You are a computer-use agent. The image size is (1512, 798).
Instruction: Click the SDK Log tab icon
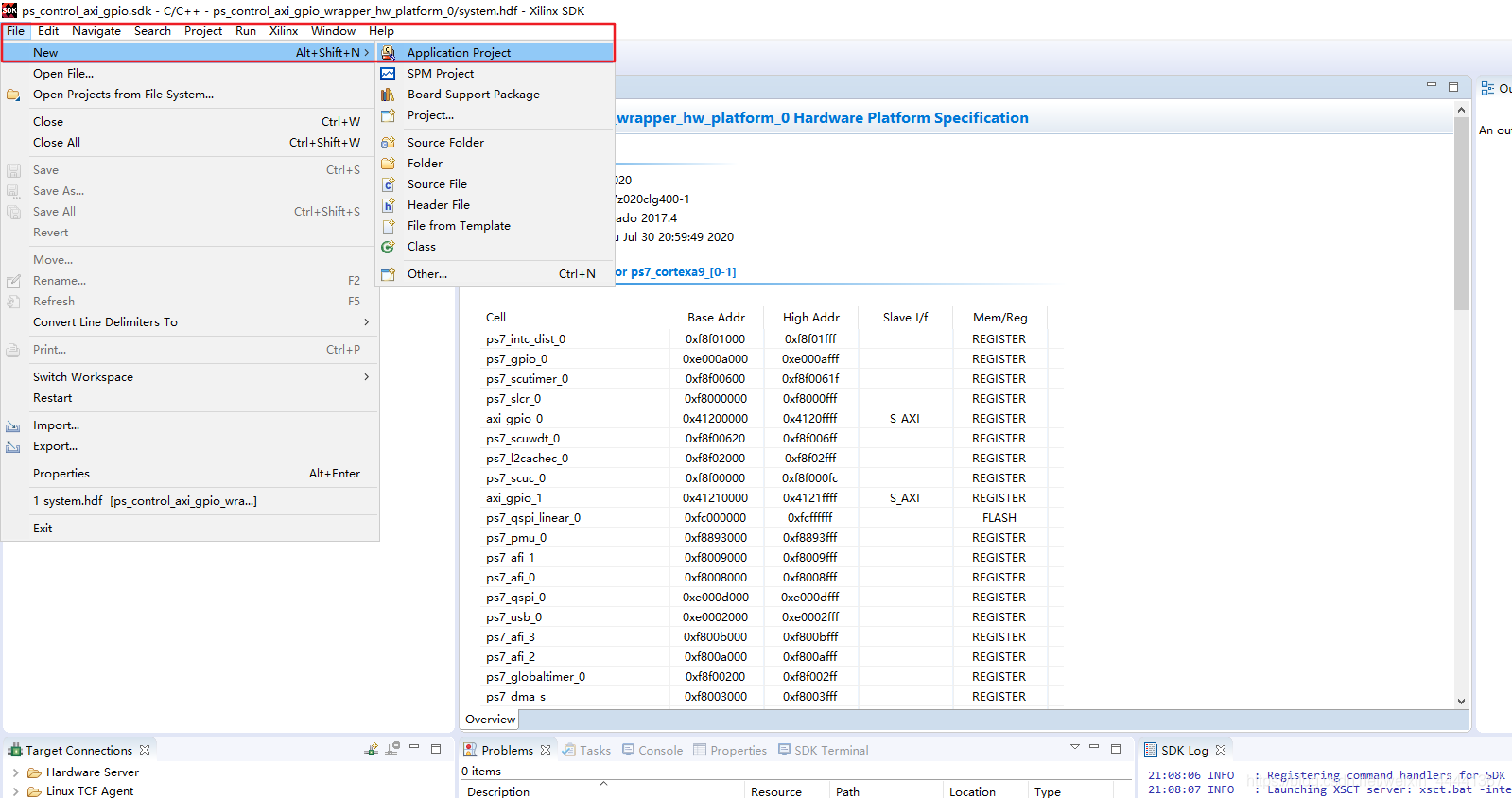pos(1151,751)
